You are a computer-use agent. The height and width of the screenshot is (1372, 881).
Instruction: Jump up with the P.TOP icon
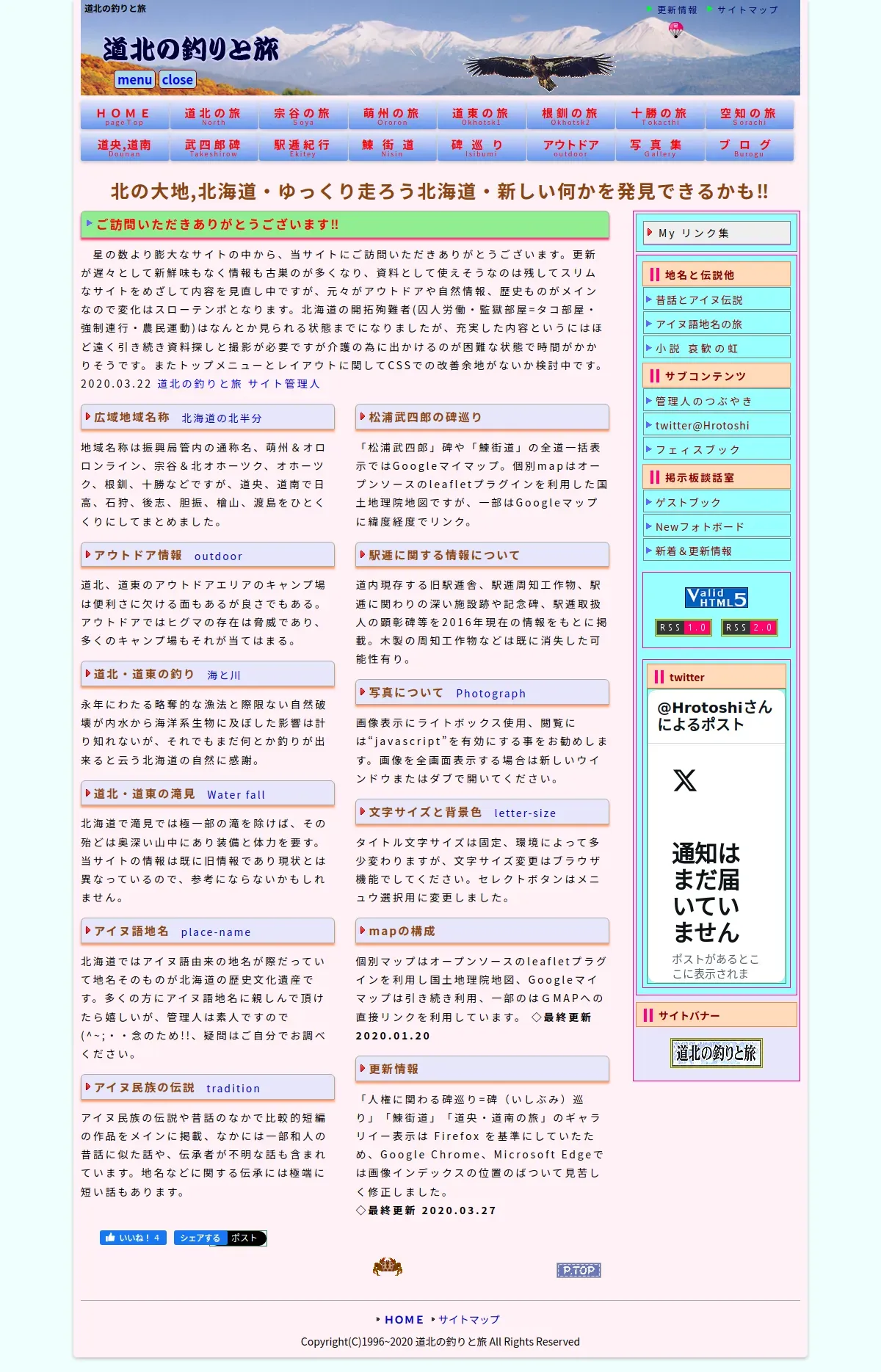pos(579,1270)
